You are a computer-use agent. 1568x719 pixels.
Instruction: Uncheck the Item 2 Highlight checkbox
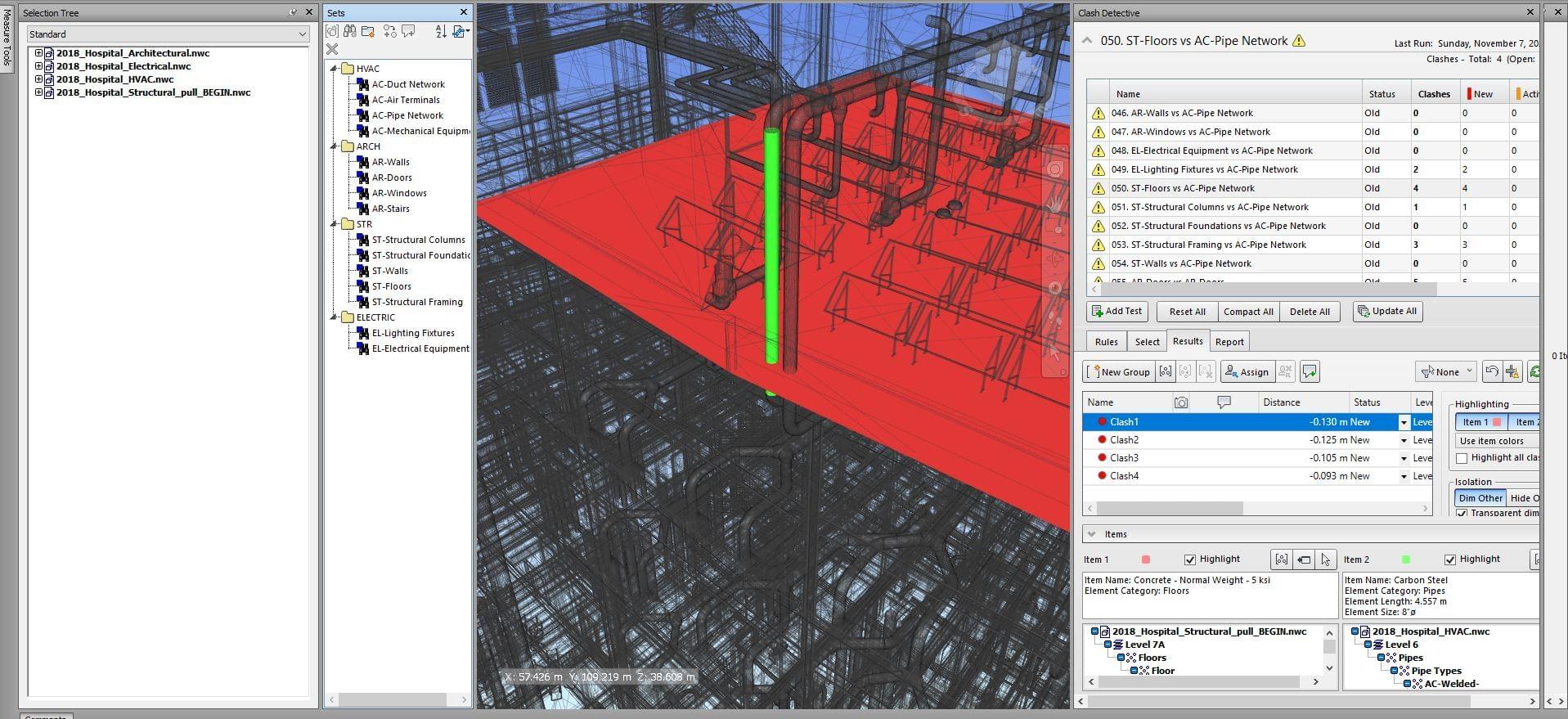point(1450,559)
